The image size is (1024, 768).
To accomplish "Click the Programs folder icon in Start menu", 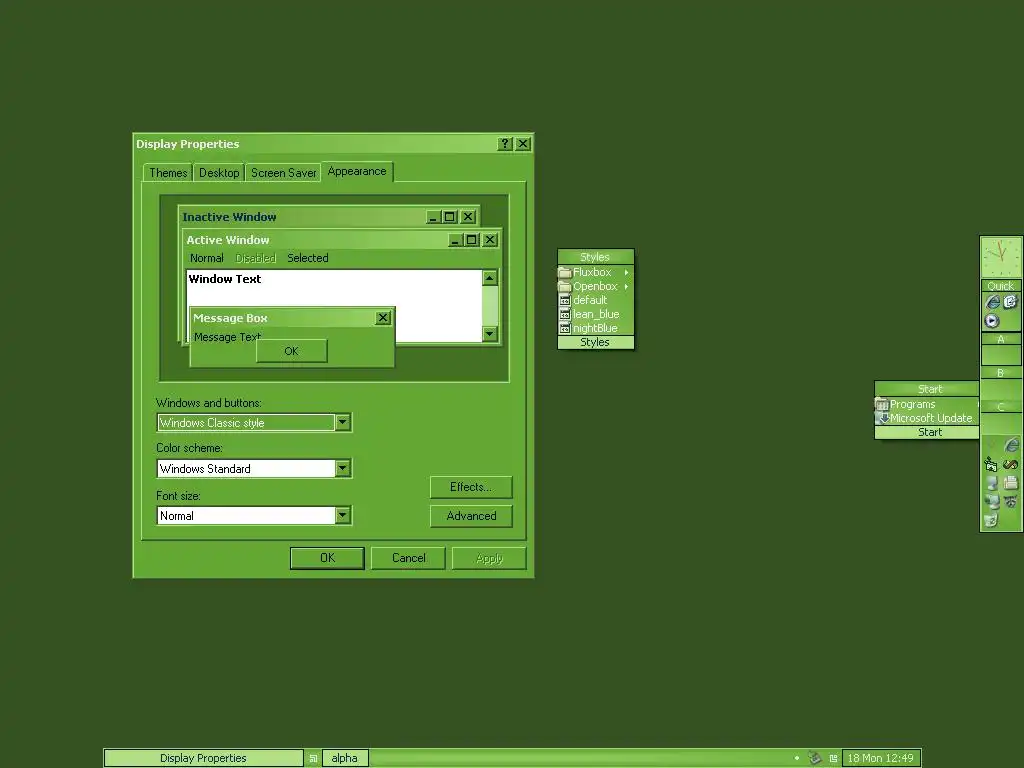I will coord(882,404).
